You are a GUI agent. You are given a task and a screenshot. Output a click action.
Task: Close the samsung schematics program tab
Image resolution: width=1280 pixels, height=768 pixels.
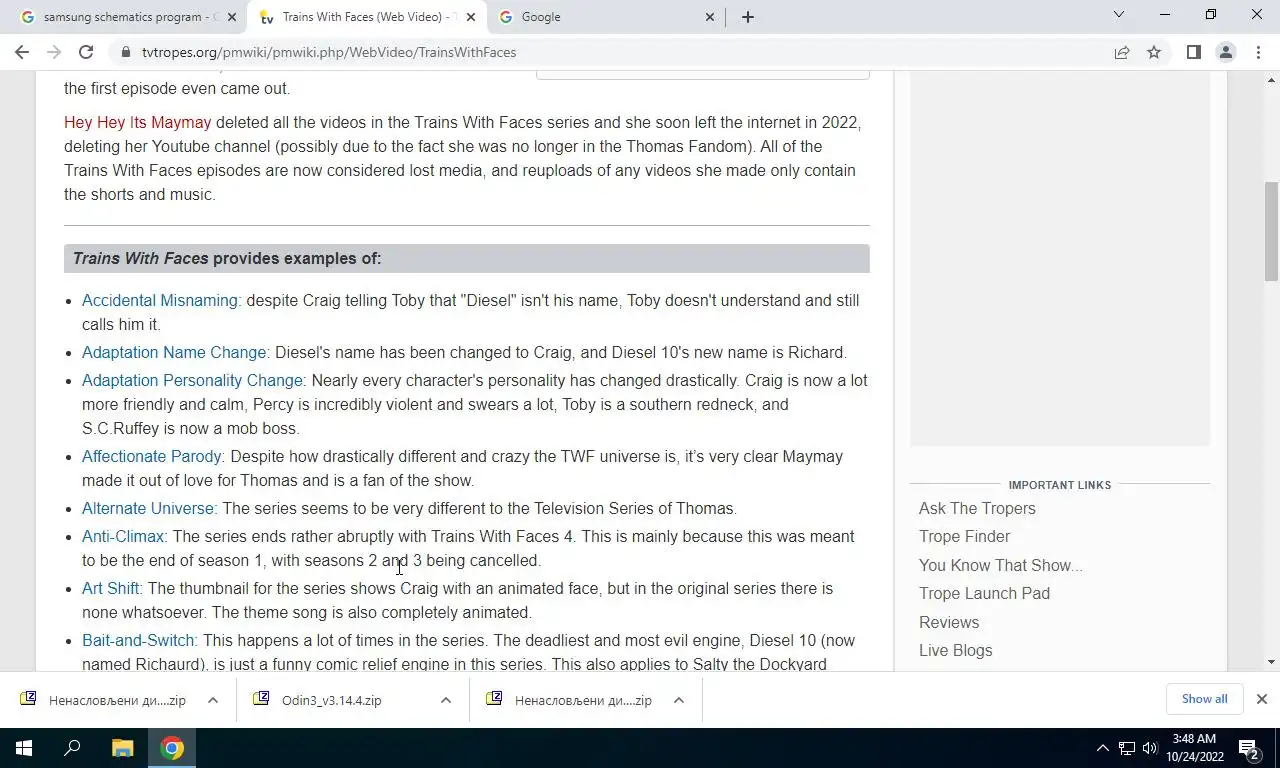pos(232,17)
